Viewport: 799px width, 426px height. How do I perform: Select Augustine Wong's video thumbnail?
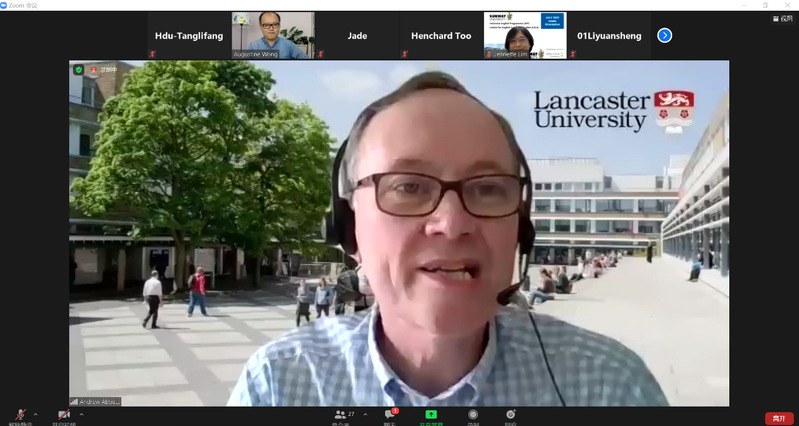pos(273,36)
